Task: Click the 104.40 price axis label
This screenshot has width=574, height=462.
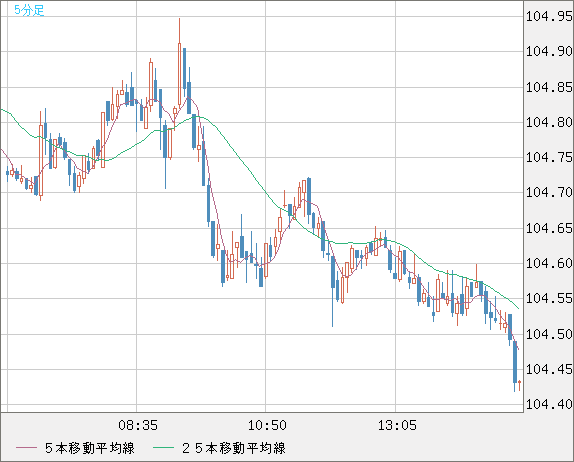Action: coord(549,405)
